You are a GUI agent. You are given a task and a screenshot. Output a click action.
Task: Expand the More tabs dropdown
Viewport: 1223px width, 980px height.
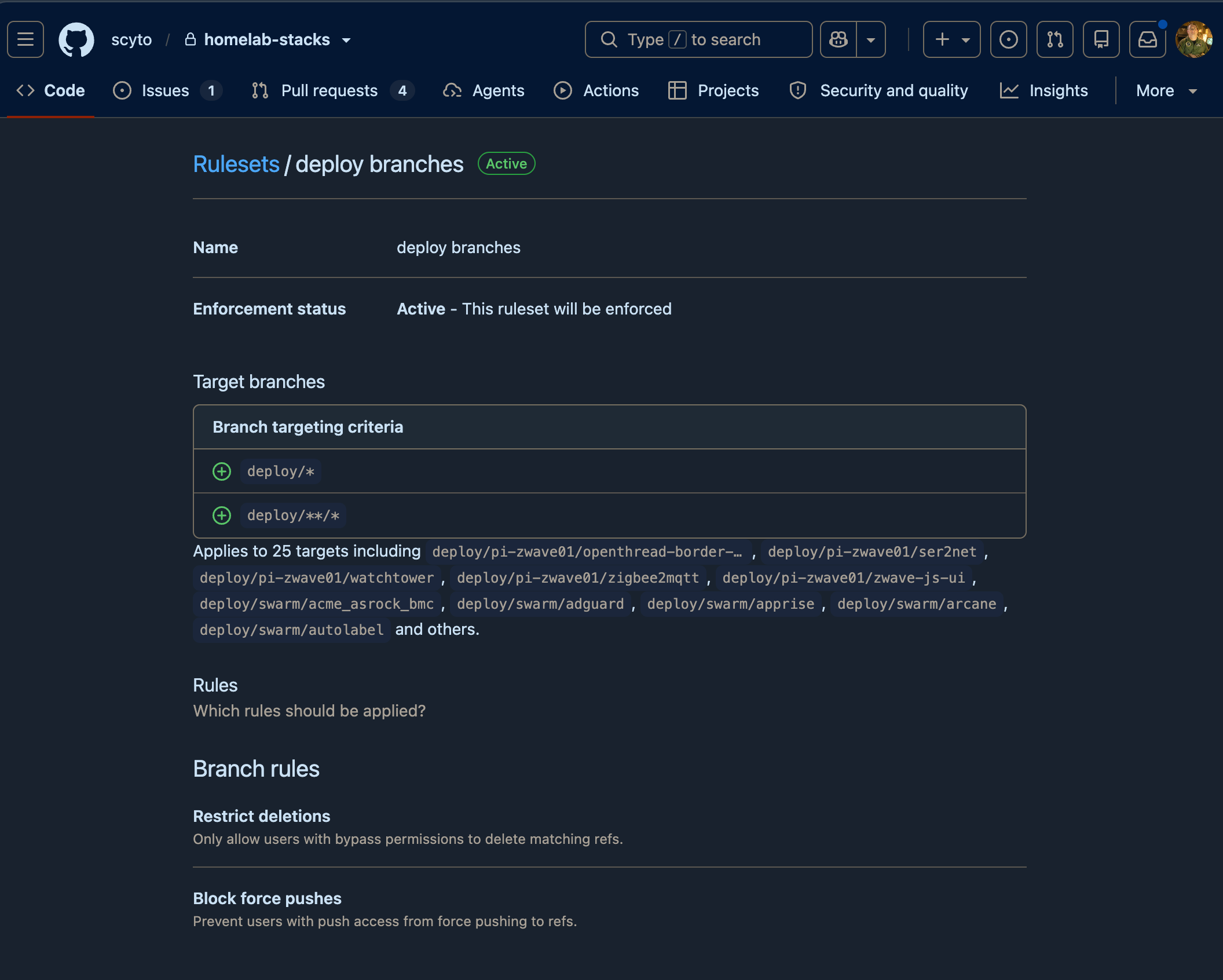(x=1166, y=90)
